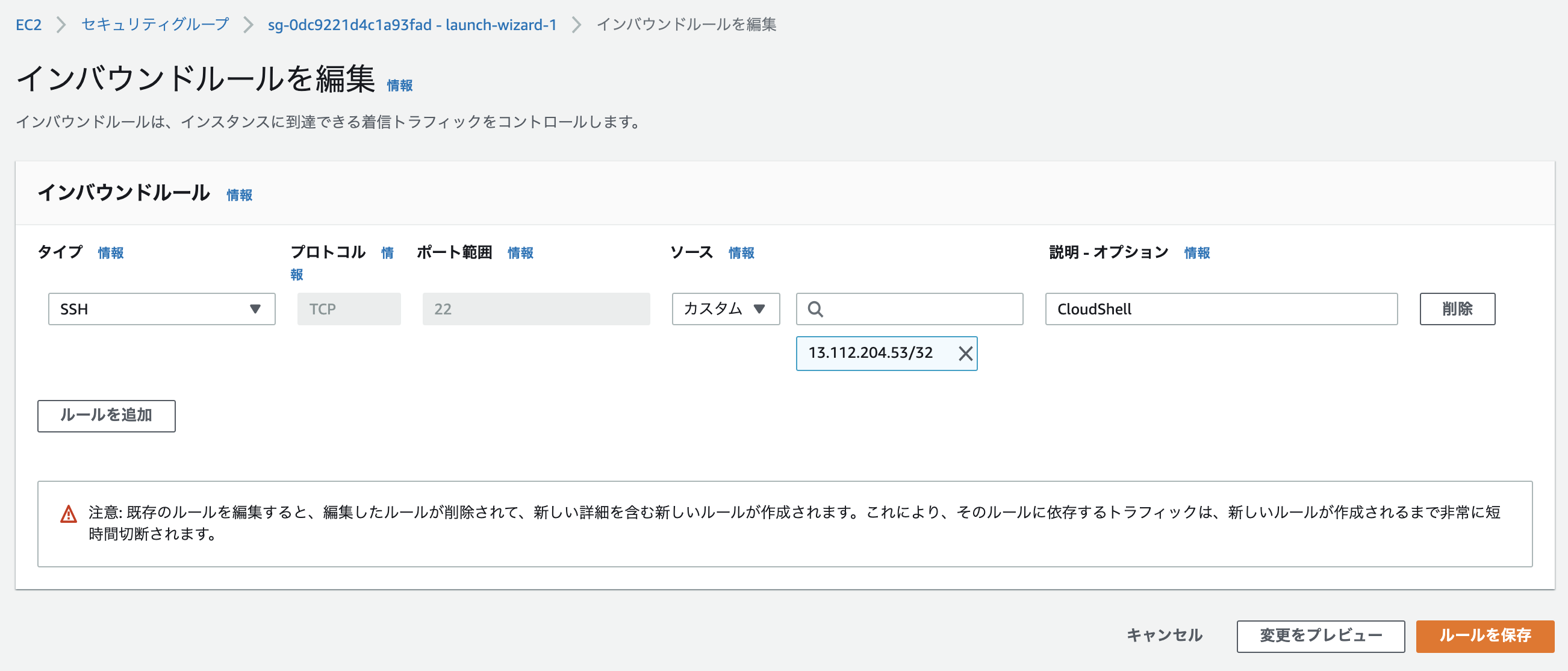Open the SSH type dropdown arrow

(257, 309)
